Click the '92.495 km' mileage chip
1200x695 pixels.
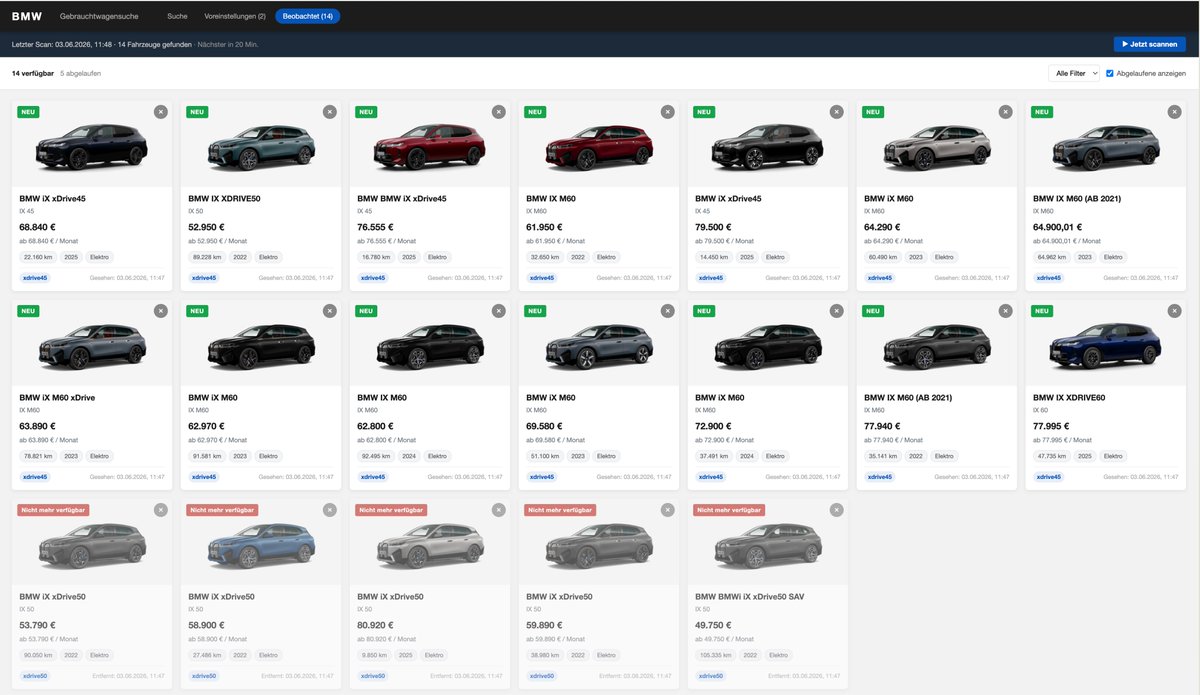[374, 456]
